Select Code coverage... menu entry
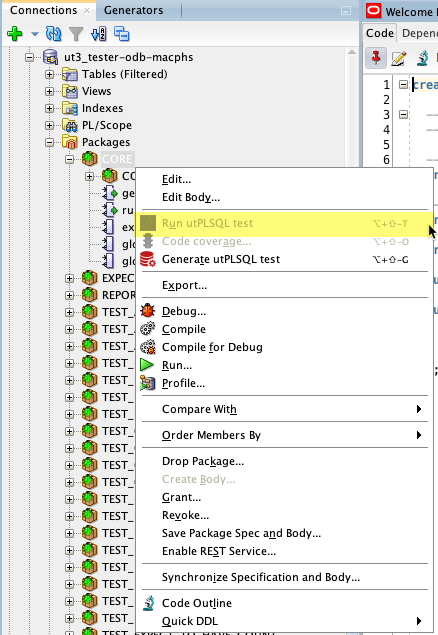The height and width of the screenshot is (635, 438). pos(285,241)
